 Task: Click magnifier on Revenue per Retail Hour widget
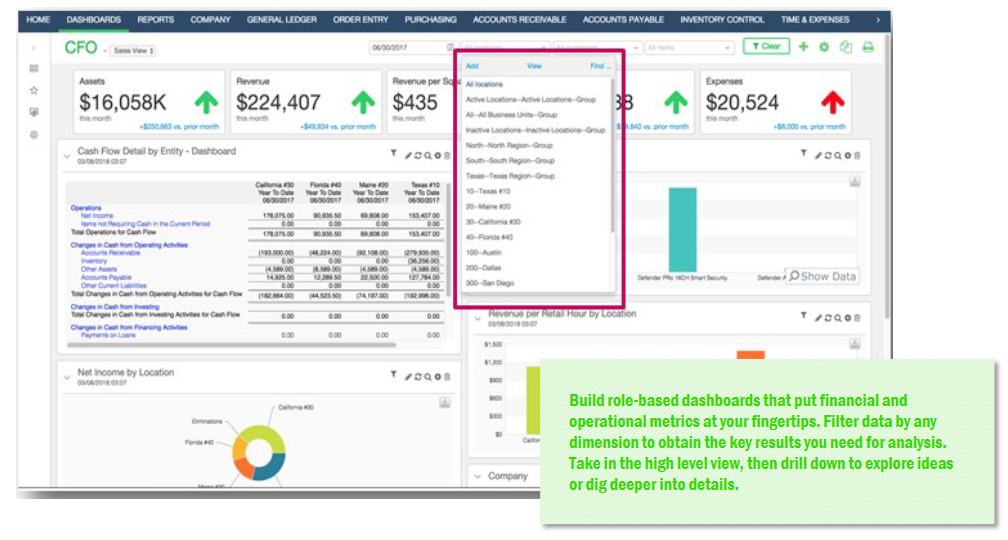coord(838,318)
